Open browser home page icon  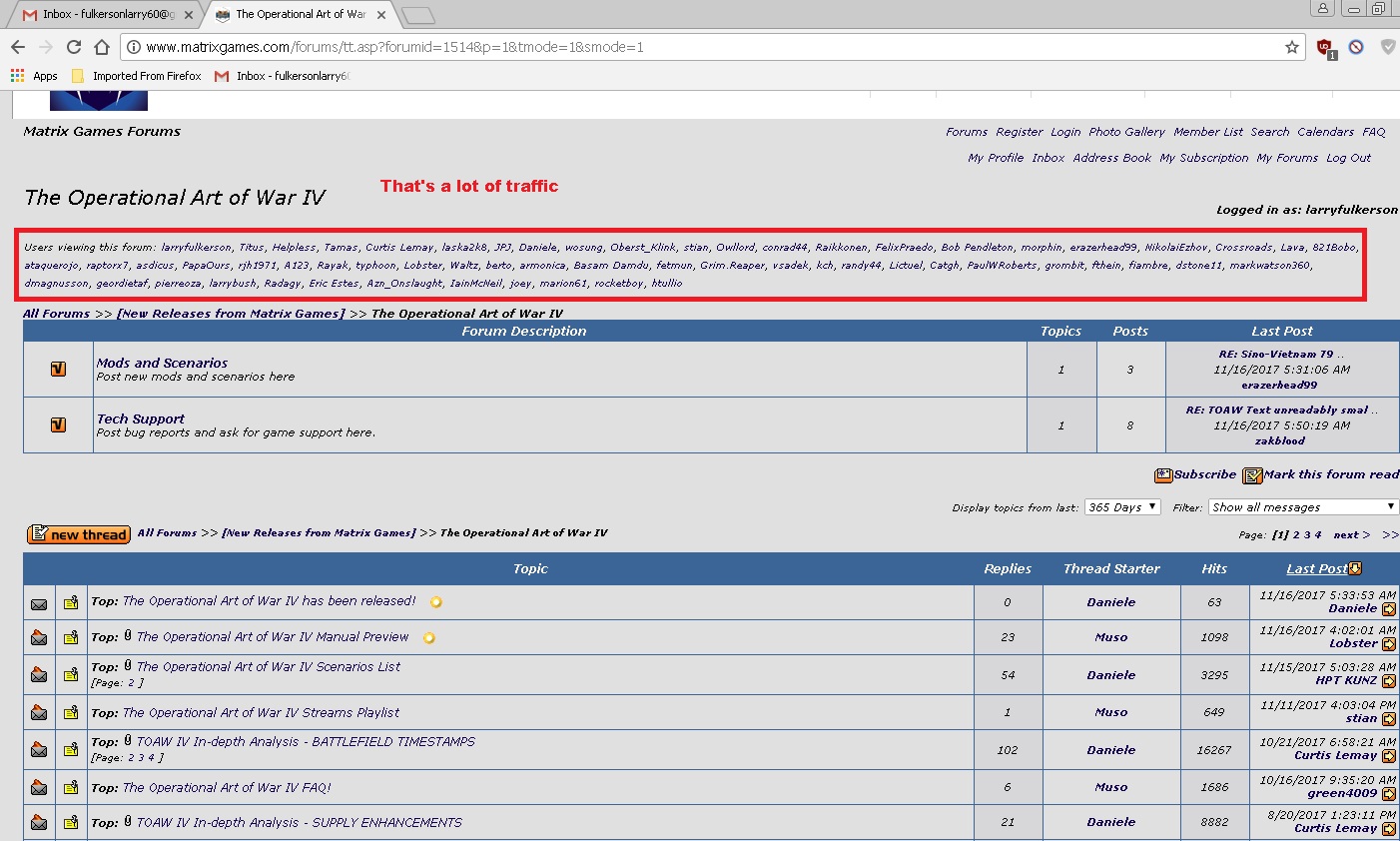pos(102,47)
